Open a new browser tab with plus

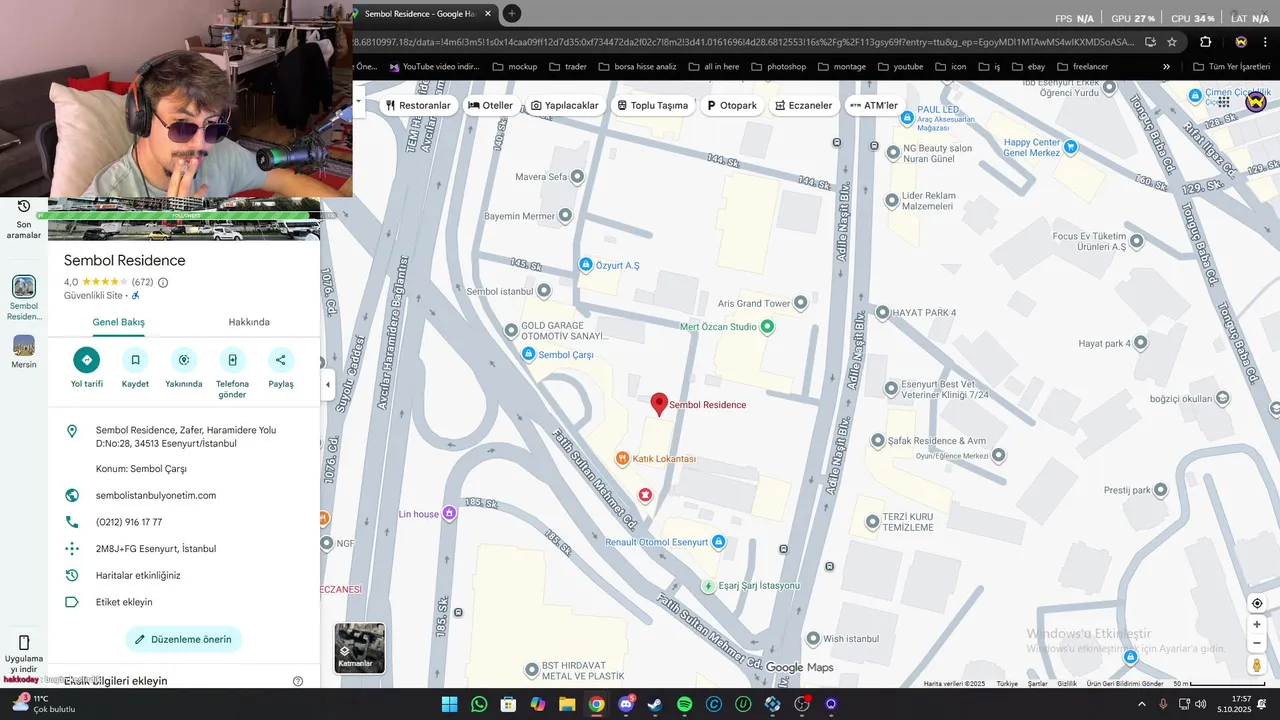tap(511, 13)
